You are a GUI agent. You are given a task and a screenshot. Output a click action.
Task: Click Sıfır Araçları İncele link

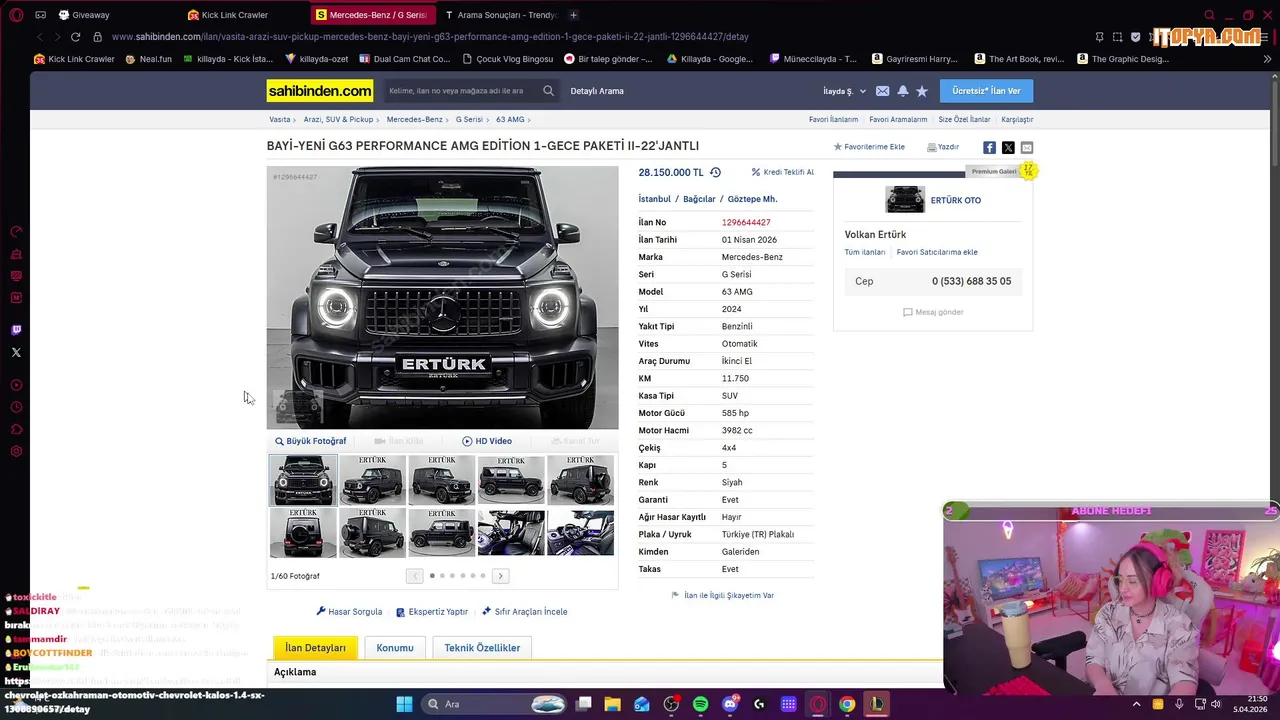point(524,612)
